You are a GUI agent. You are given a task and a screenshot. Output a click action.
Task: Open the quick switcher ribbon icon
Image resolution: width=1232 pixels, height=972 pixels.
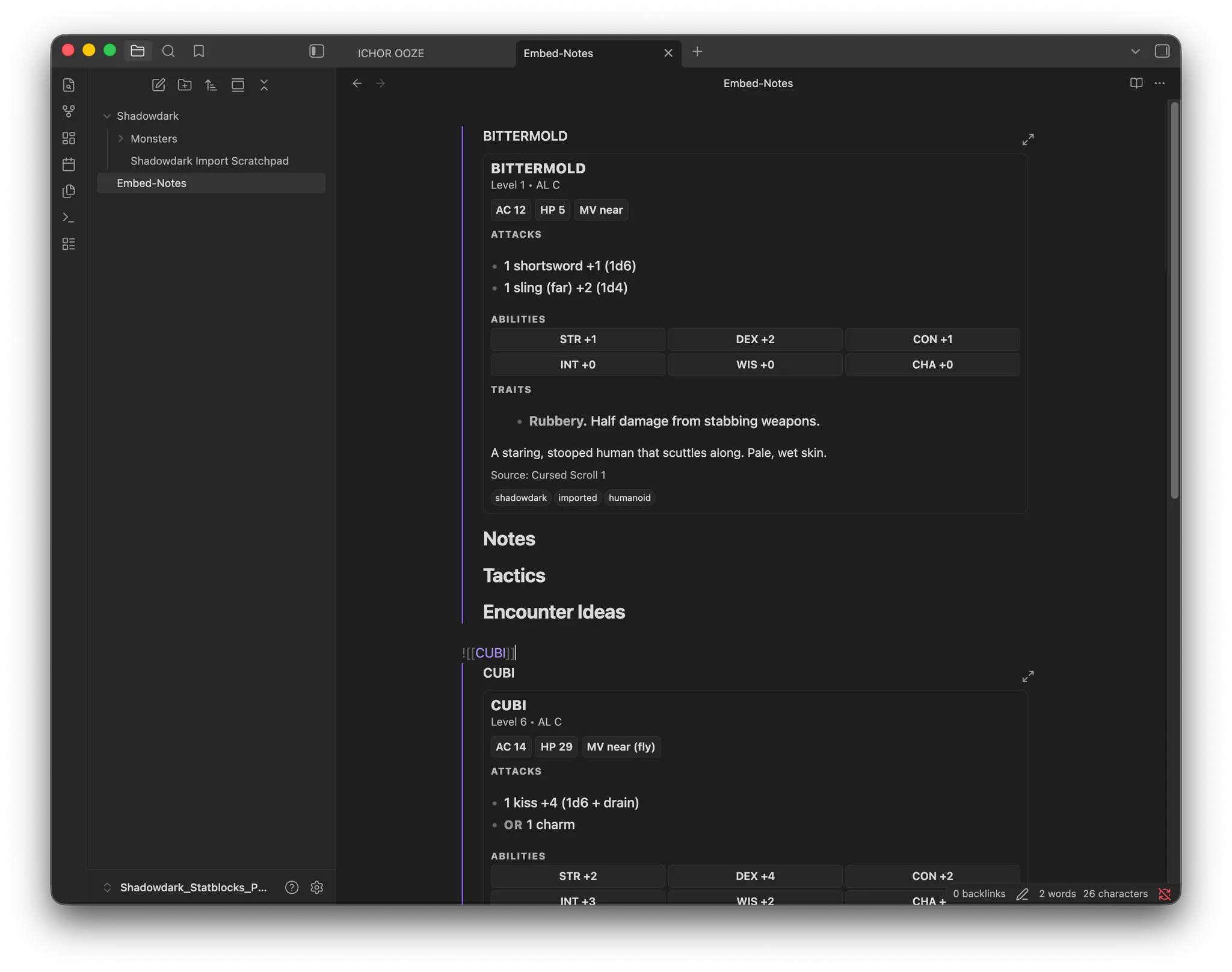tap(69, 85)
